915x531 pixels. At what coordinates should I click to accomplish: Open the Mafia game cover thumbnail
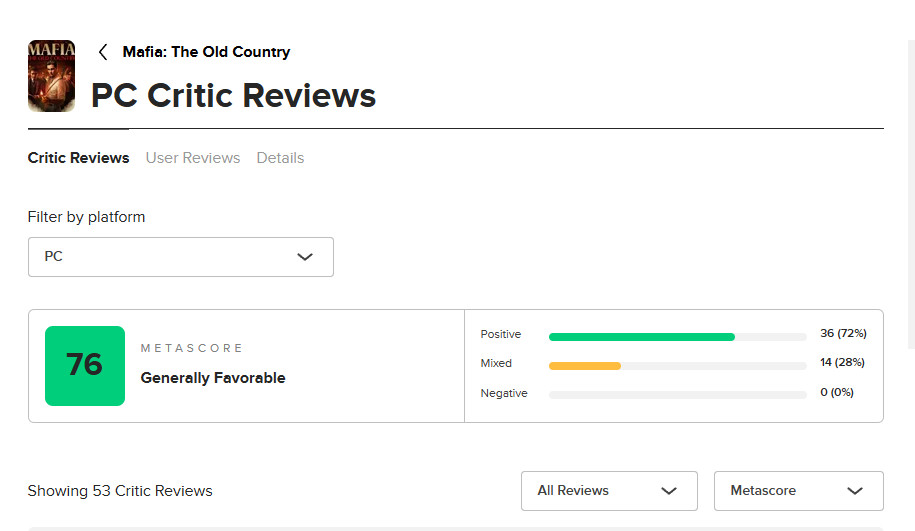coord(51,76)
